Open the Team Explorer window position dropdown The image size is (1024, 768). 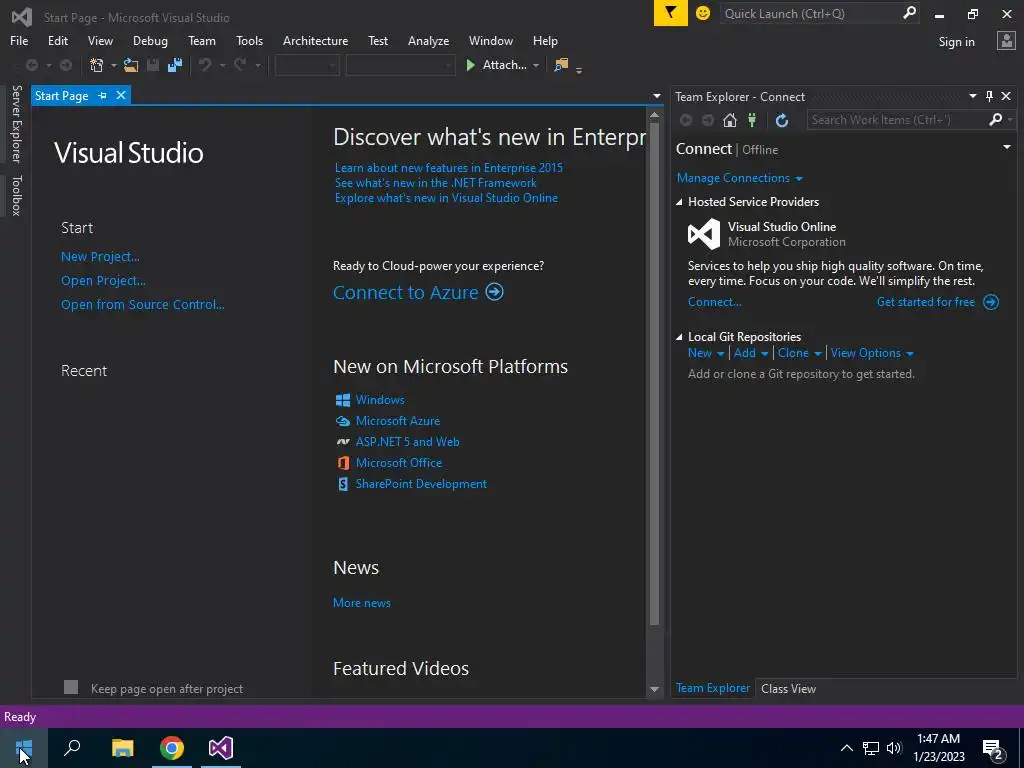(972, 96)
